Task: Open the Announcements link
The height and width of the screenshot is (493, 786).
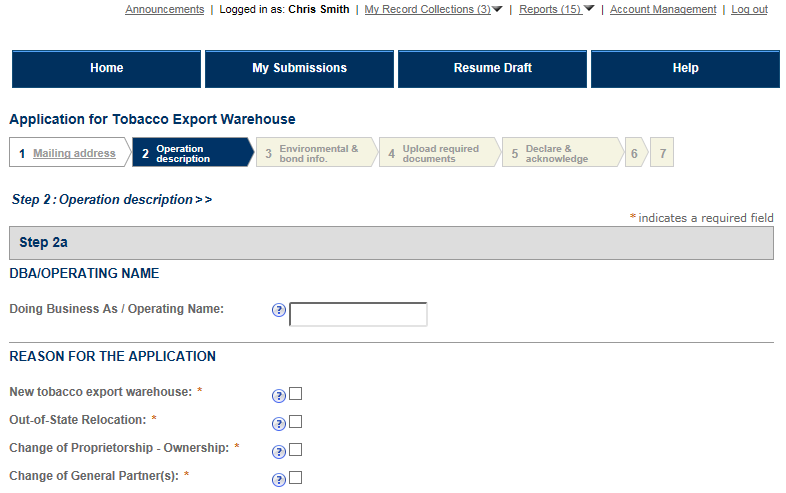Action: (164, 10)
